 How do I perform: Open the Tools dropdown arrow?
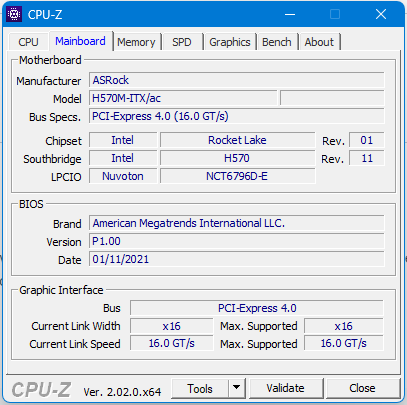tap(237, 388)
